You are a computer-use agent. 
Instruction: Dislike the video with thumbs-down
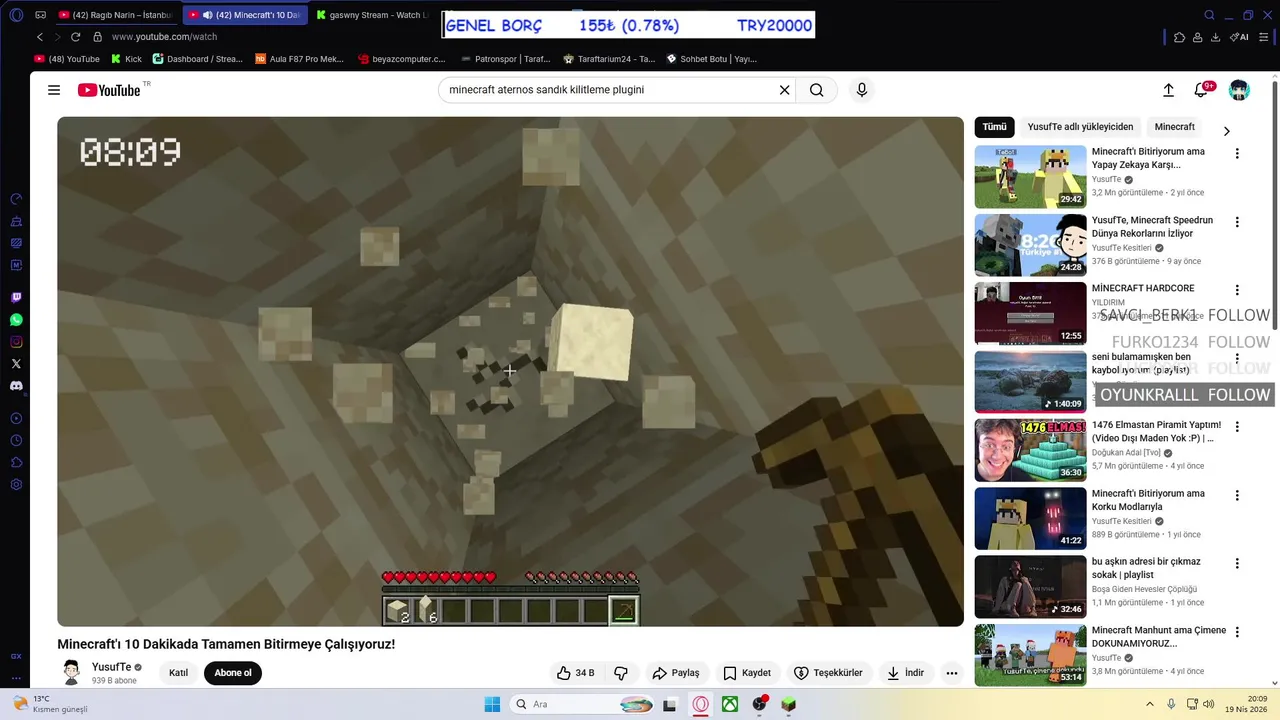[x=620, y=673]
